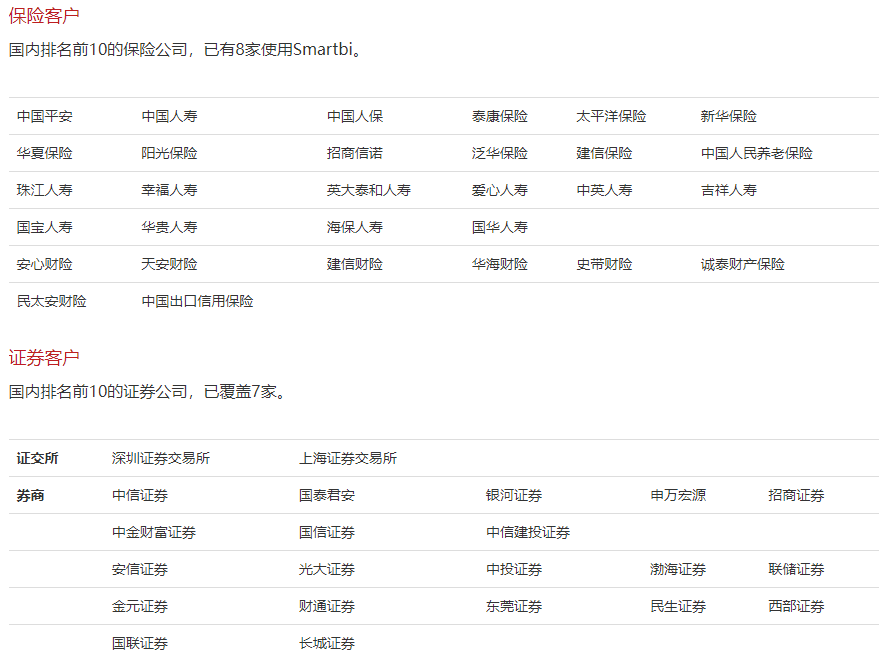Select 深圳证券交易所 in the table

(x=161, y=458)
